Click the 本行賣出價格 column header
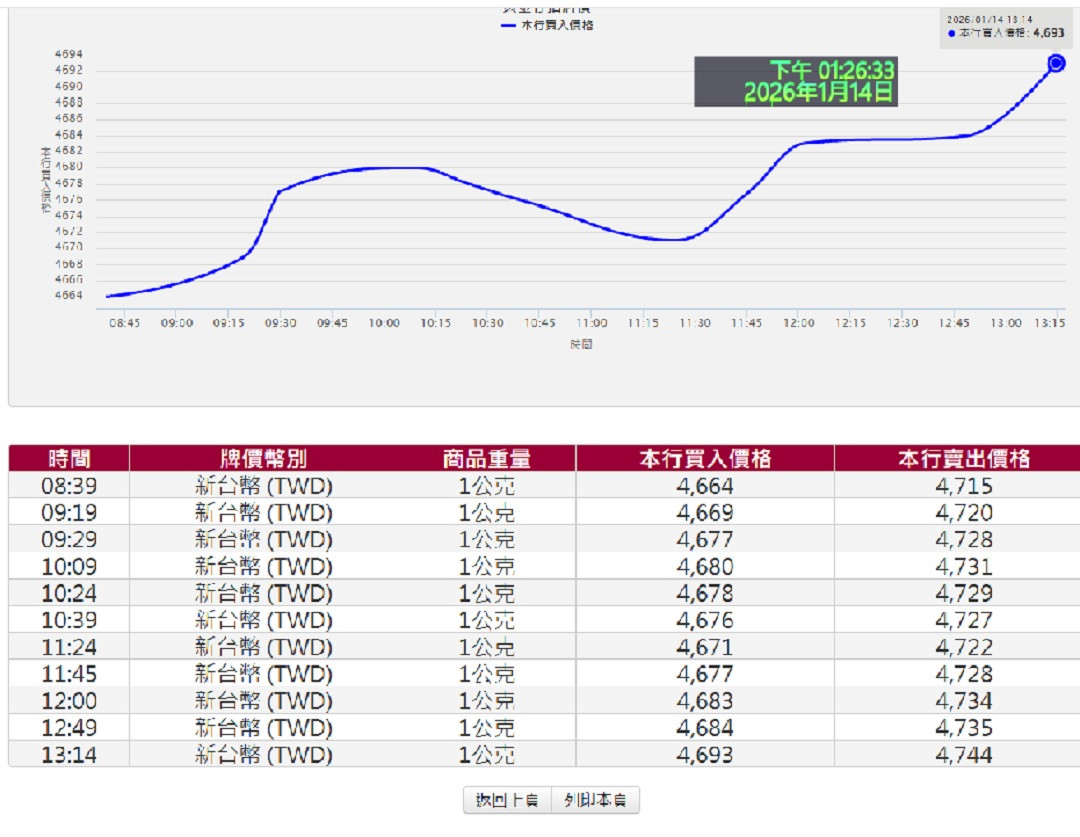 pos(963,459)
